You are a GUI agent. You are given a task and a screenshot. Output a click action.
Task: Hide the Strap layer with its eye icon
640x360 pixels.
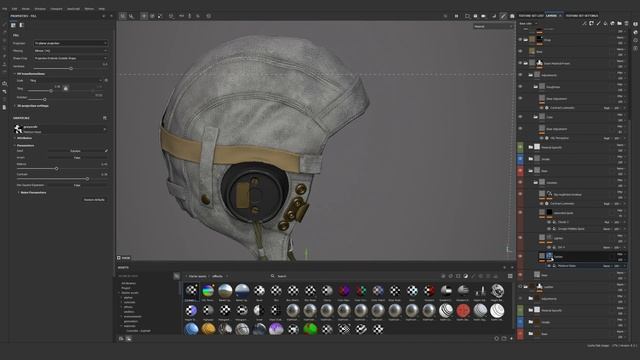pyautogui.click(x=520, y=40)
